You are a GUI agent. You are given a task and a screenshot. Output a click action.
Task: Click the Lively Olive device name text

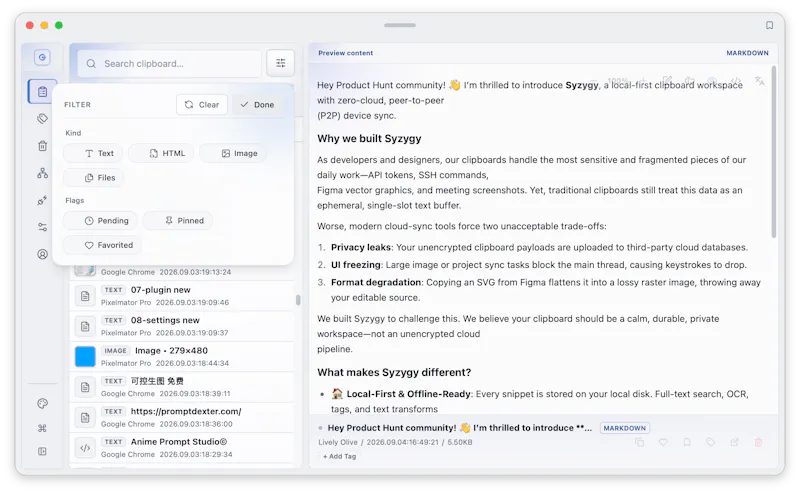pos(338,442)
